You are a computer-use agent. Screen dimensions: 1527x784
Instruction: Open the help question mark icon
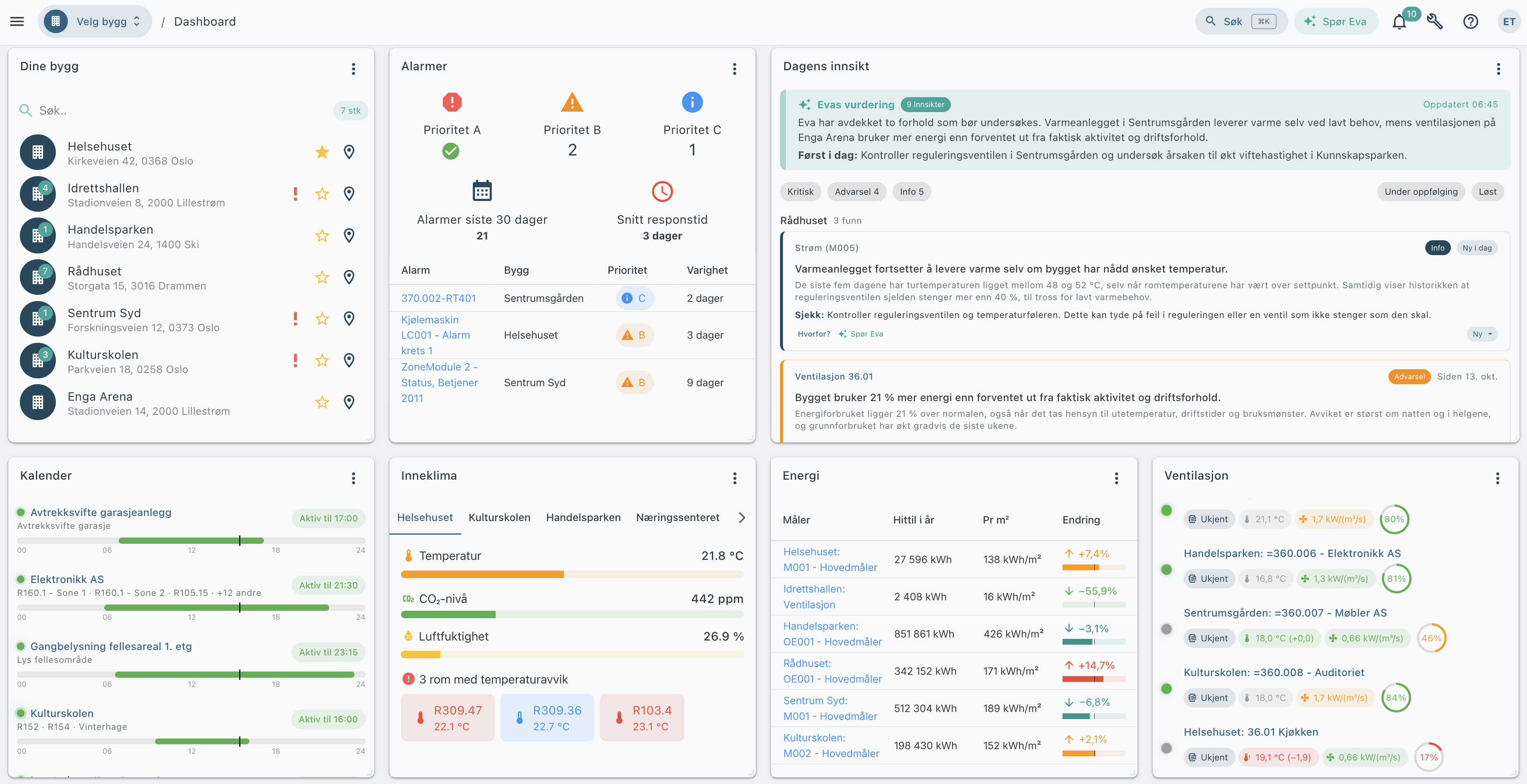1470,22
